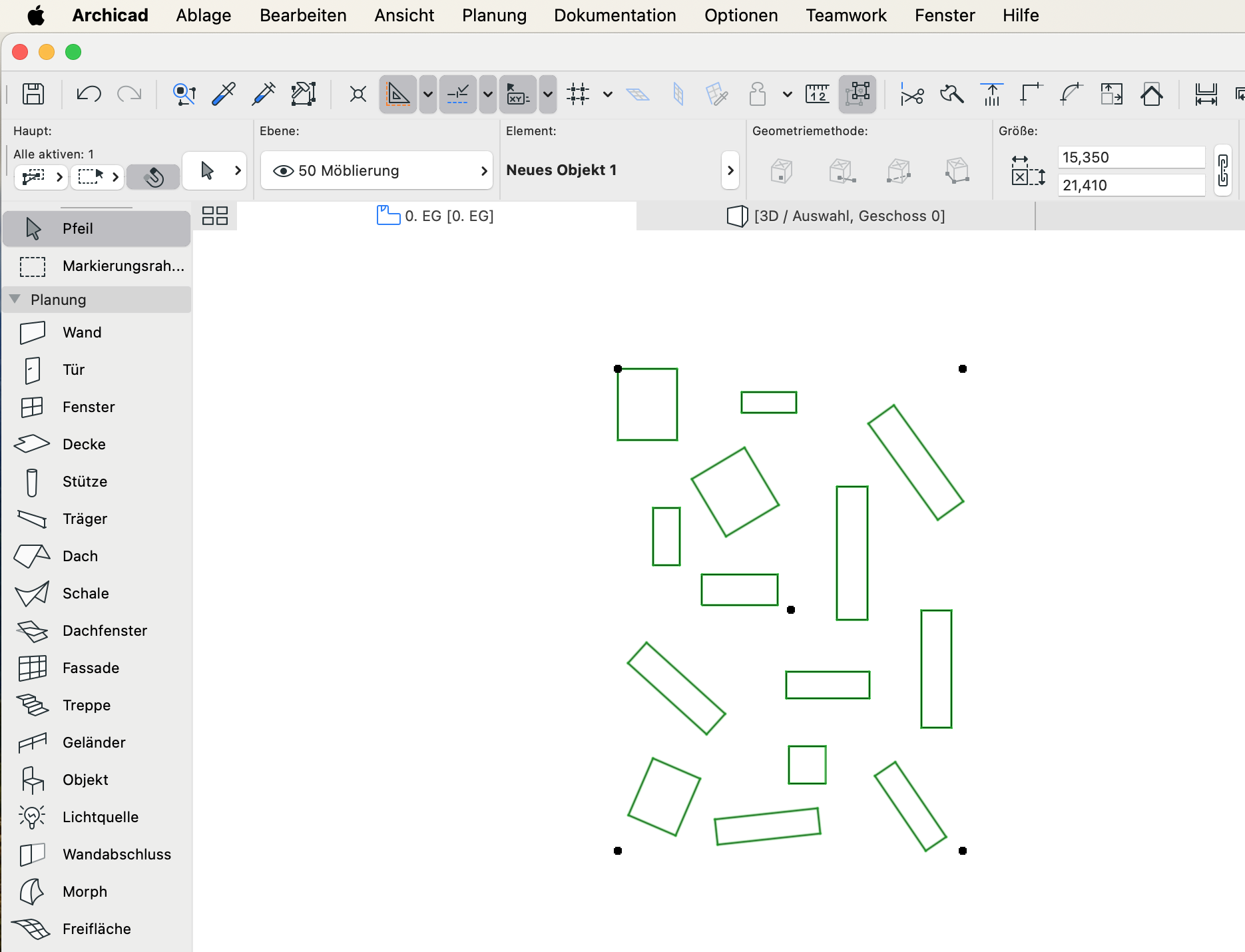
Task: Open Neues Objekt 1 element chooser arrow
Action: point(730,170)
